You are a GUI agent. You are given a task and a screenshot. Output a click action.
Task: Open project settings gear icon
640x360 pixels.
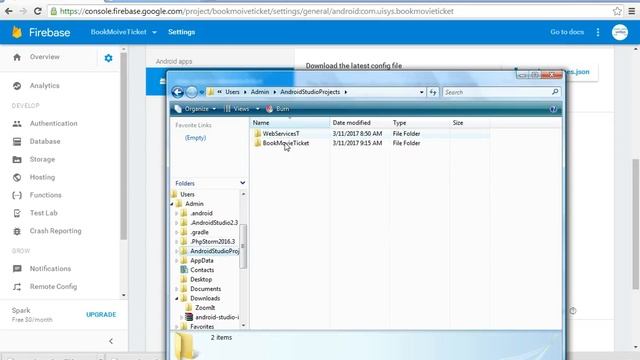pyautogui.click(x=108, y=58)
